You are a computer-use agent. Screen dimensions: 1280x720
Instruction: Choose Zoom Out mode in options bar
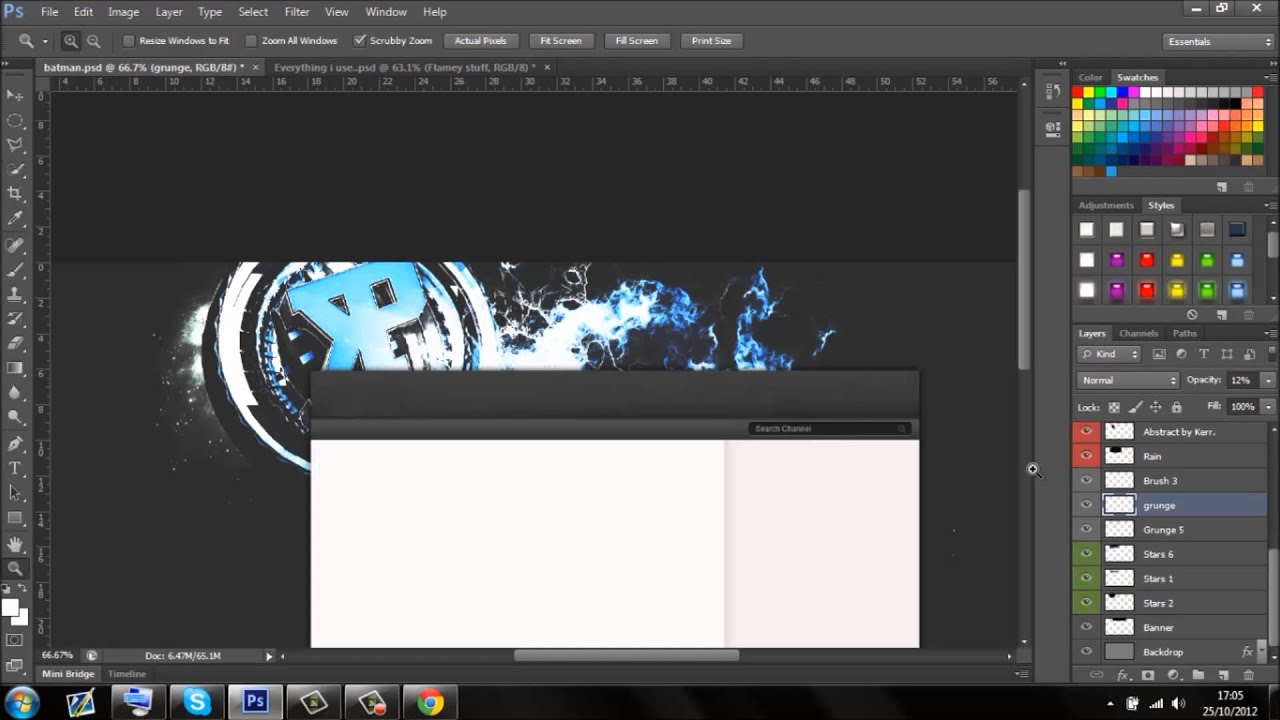pos(94,41)
